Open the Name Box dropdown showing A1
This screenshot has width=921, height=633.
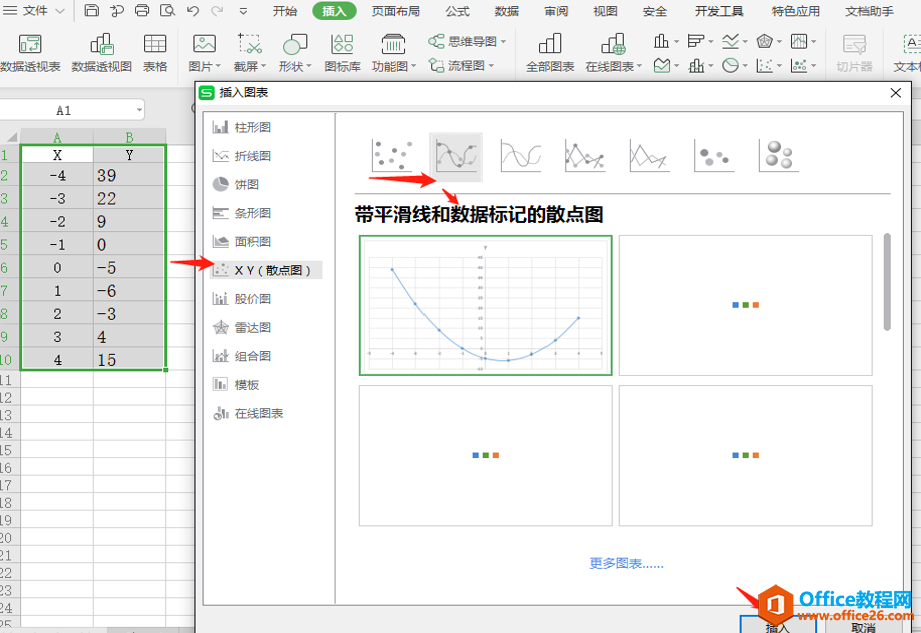click(x=139, y=110)
